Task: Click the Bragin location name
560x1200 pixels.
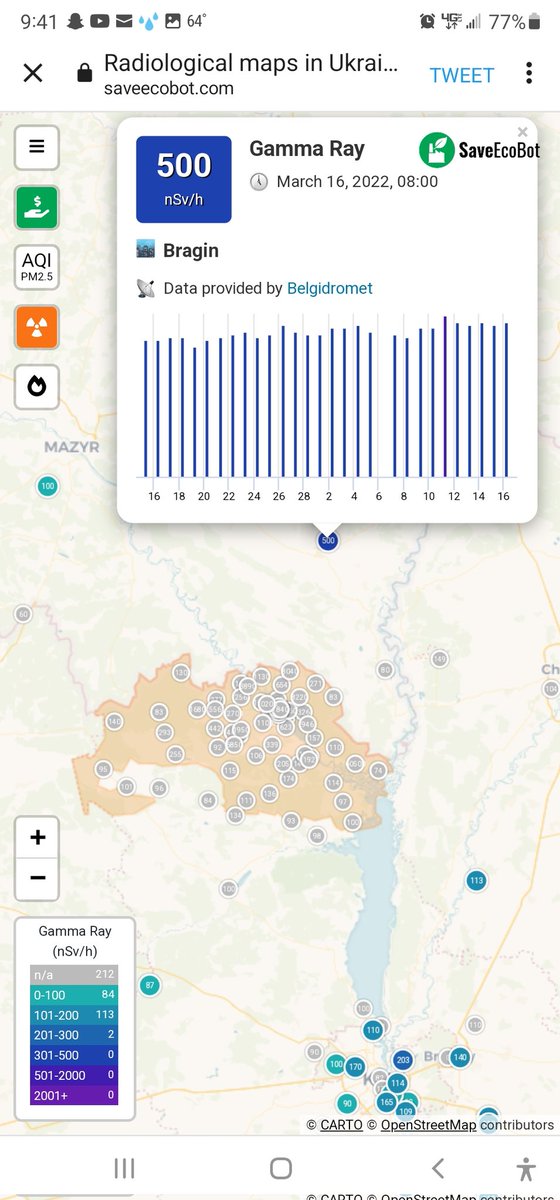Action: 191,250
